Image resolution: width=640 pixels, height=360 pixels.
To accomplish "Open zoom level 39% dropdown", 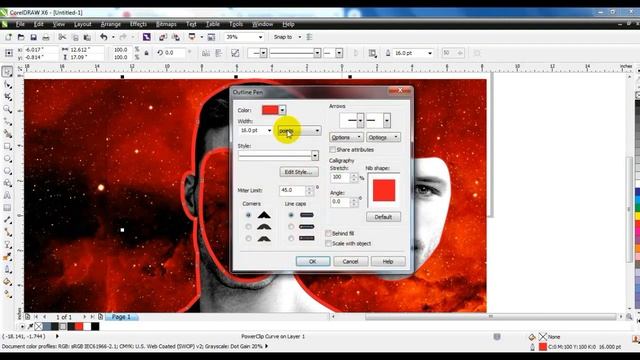I will (x=260, y=37).
